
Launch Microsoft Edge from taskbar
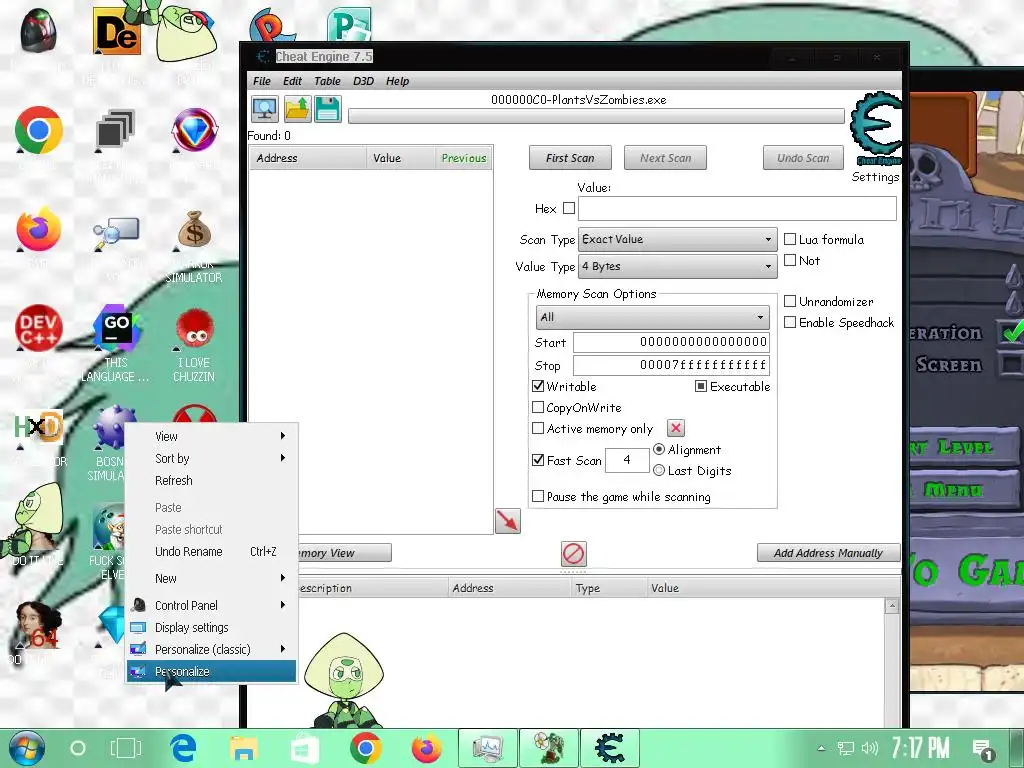[x=184, y=748]
